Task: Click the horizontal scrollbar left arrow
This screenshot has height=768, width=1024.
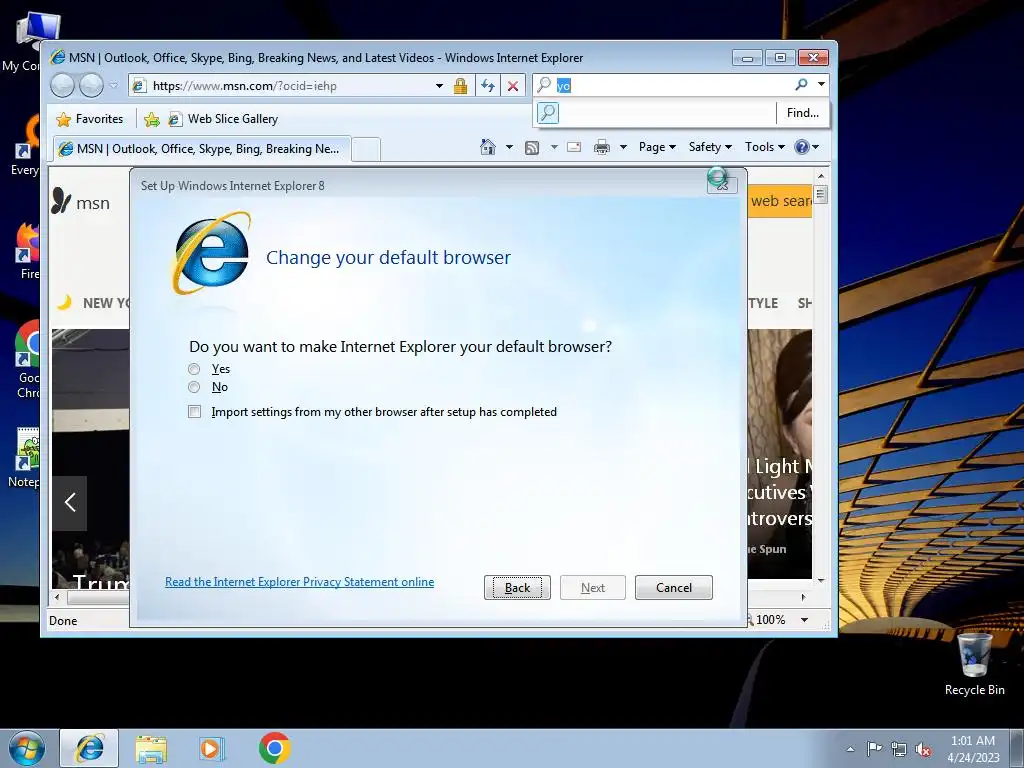Action: click(57, 597)
